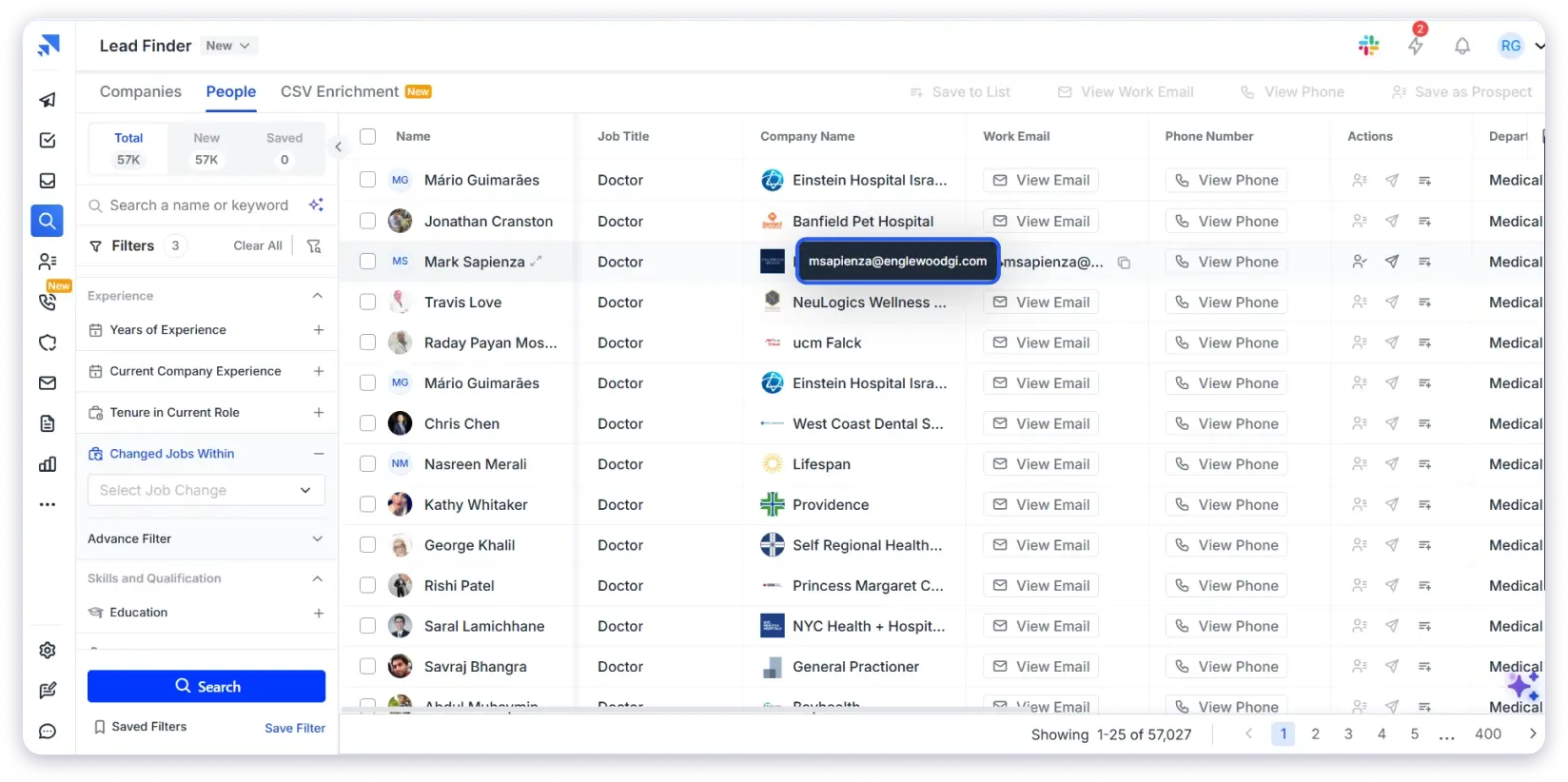Open the Select Job Change dropdown
The width and height of the screenshot is (1568, 782).
pos(206,490)
